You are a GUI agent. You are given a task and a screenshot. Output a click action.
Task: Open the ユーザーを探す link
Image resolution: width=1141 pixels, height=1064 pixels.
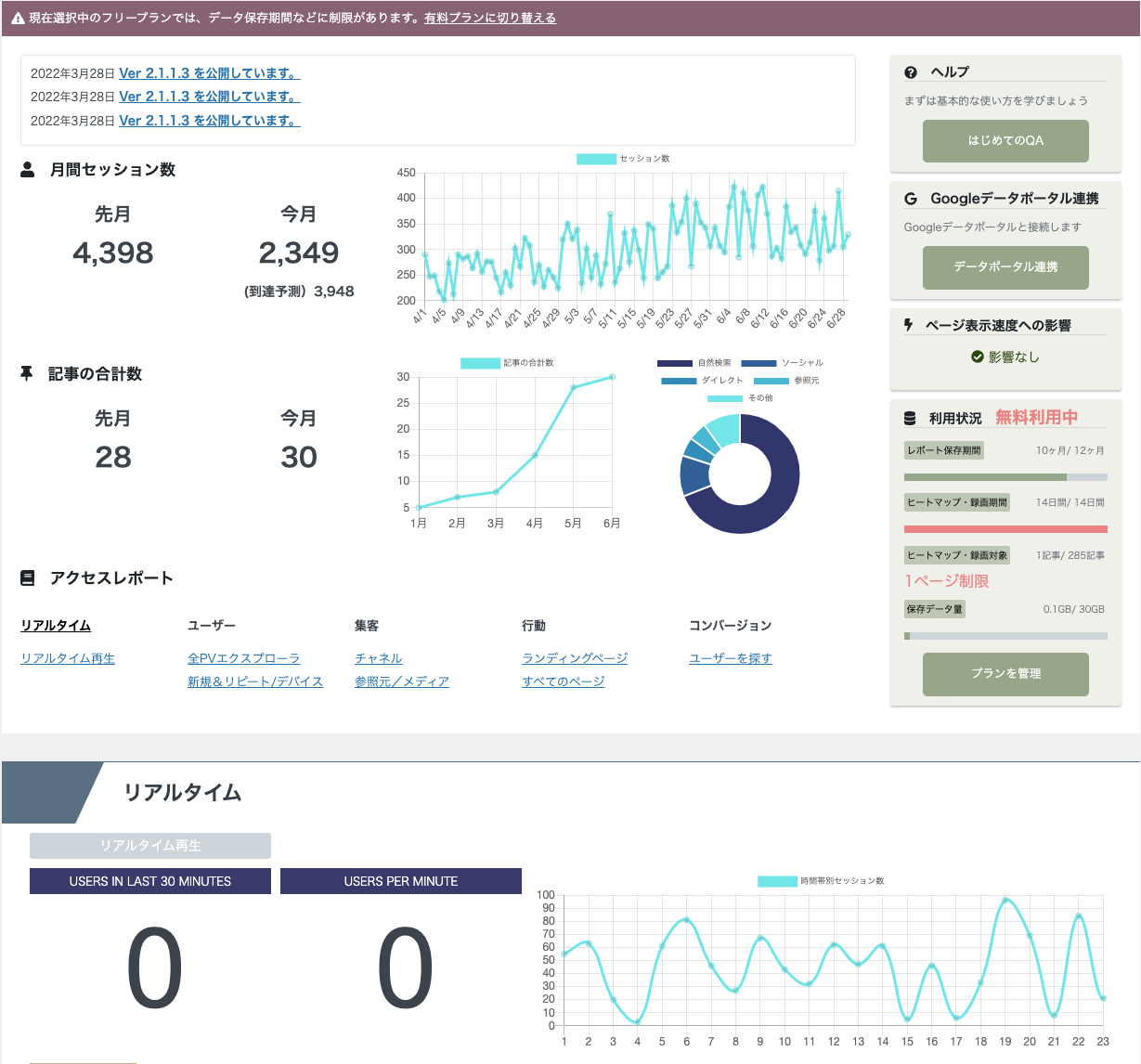[x=731, y=658]
